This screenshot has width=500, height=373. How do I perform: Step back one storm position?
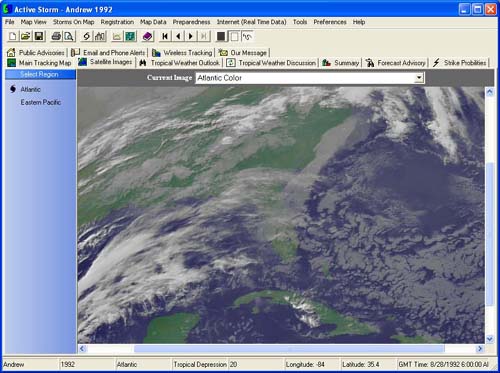[178, 36]
